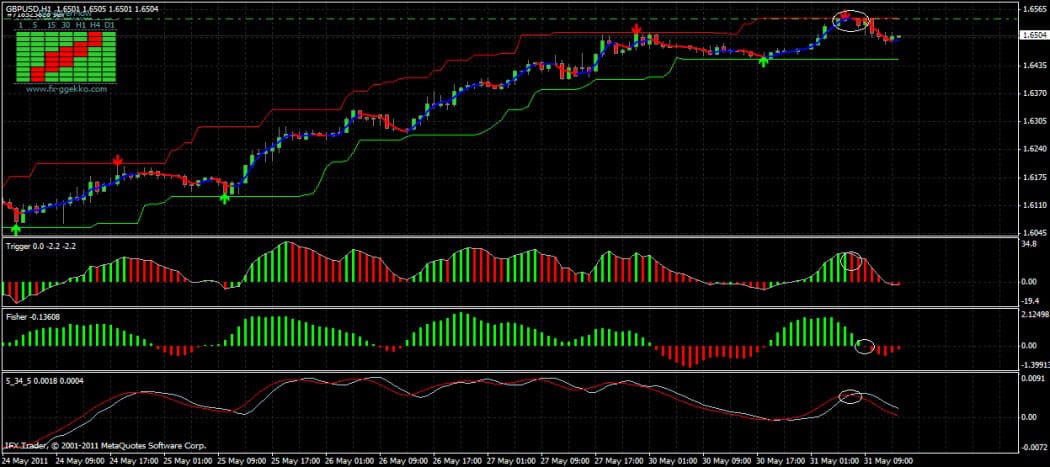
Task: Click the red sell arrow near 27 May 17:00
Action: click(x=636, y=30)
